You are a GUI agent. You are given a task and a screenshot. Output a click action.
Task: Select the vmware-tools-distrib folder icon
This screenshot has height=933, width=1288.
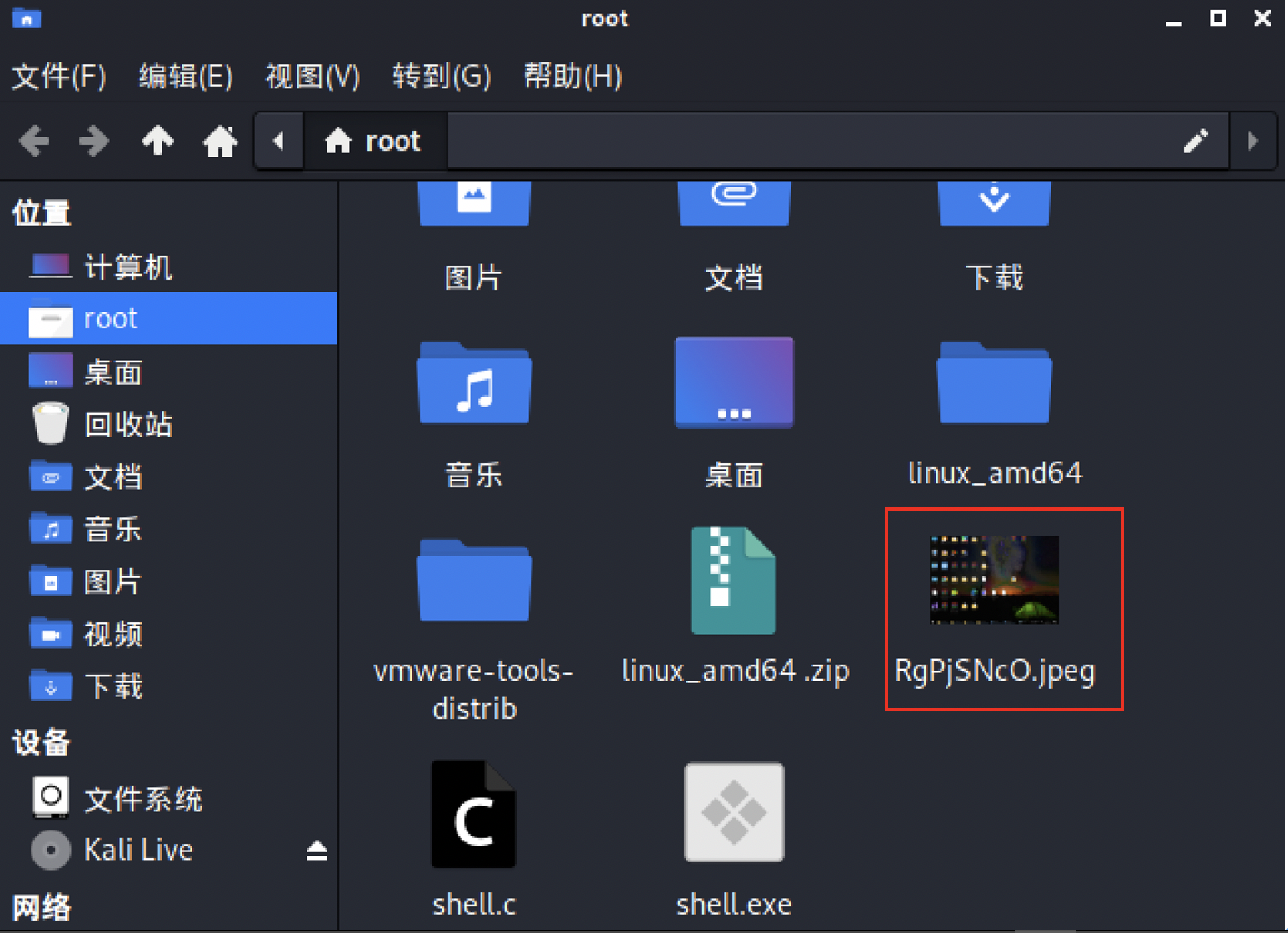(x=474, y=581)
